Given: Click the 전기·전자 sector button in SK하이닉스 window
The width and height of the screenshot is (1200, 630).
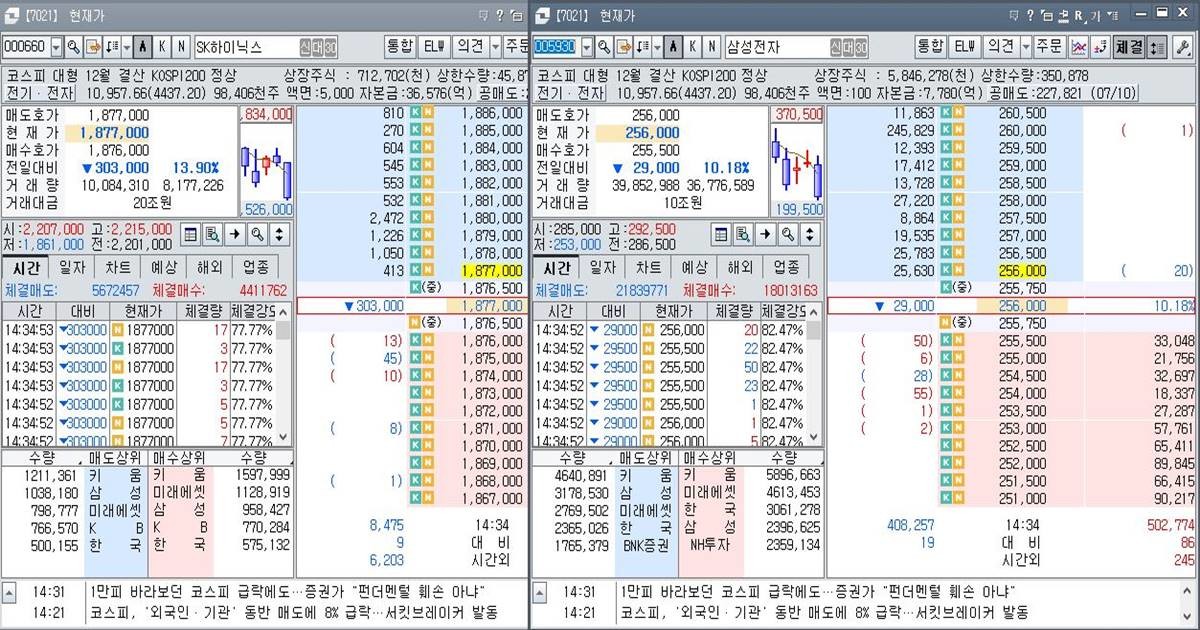Looking at the screenshot, I should point(39,93).
